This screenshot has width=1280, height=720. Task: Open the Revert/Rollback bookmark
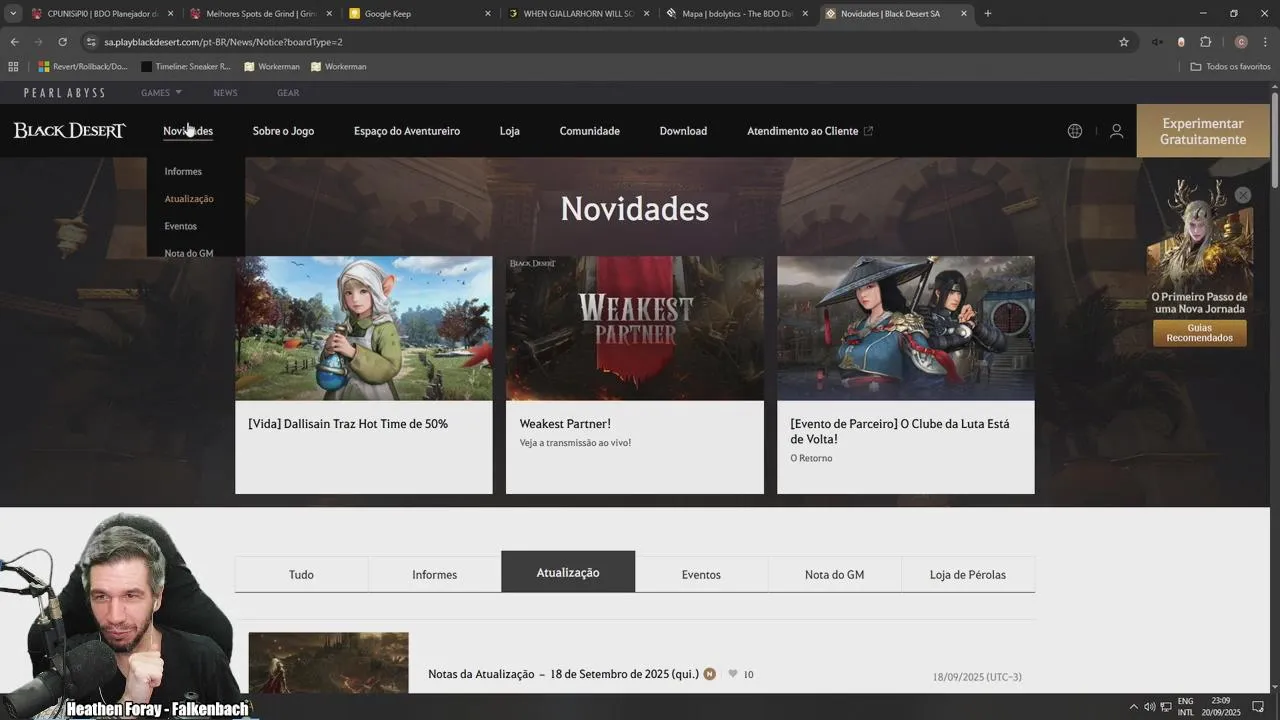[x=83, y=66]
